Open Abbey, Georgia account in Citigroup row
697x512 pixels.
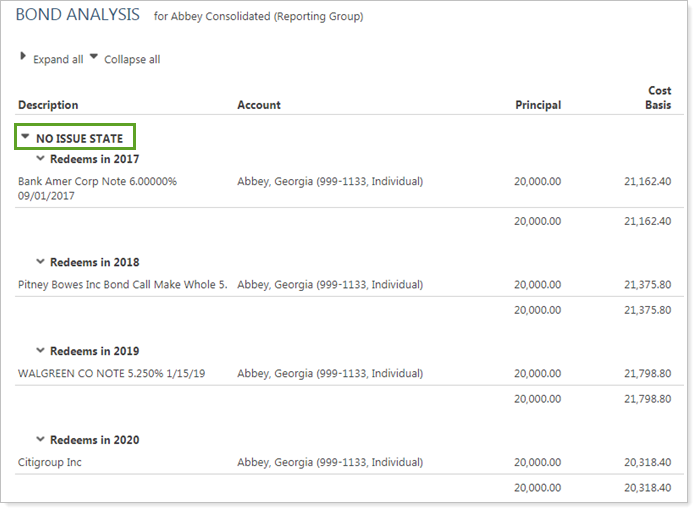click(330, 463)
